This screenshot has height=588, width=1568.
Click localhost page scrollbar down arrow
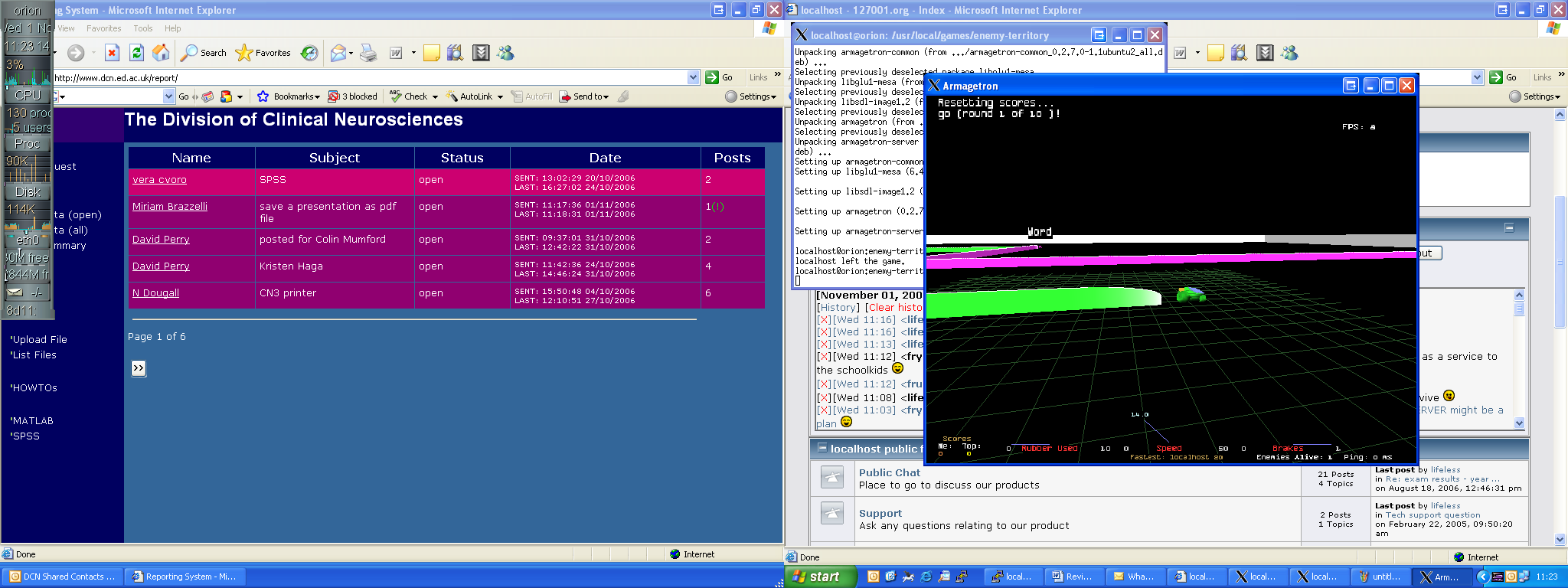point(1560,539)
